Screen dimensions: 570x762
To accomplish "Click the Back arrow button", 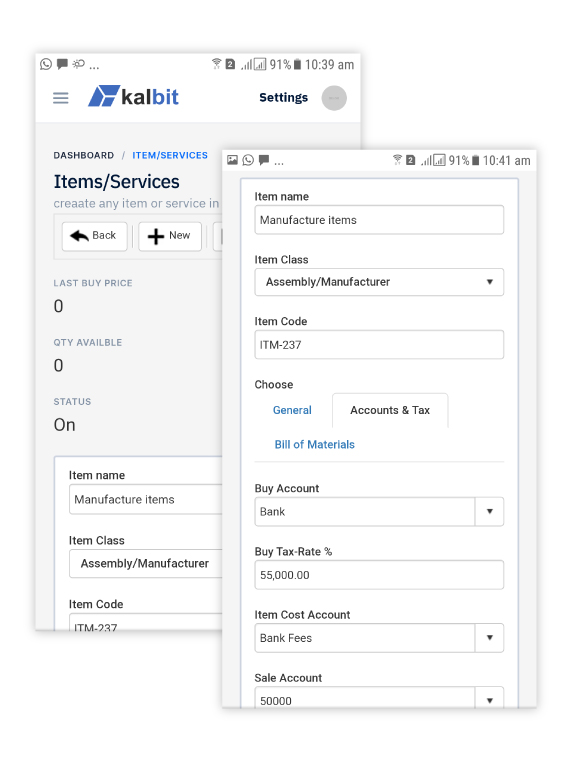I will 94,236.
